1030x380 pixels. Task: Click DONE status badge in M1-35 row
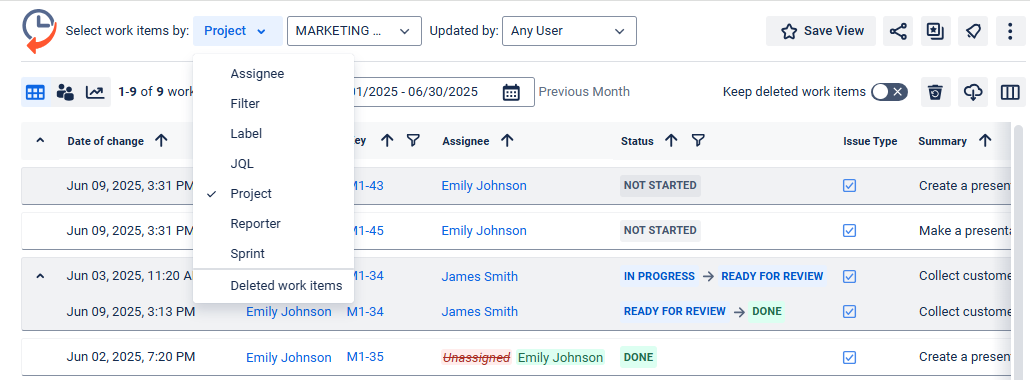click(638, 357)
